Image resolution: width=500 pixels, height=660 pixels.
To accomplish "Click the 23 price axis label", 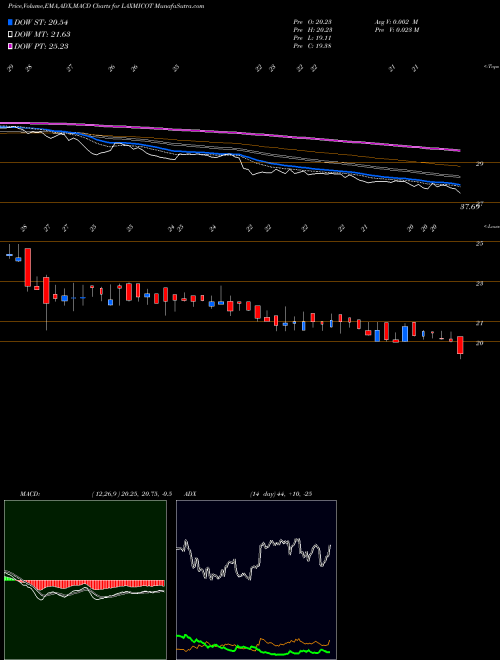I will [479, 284].
